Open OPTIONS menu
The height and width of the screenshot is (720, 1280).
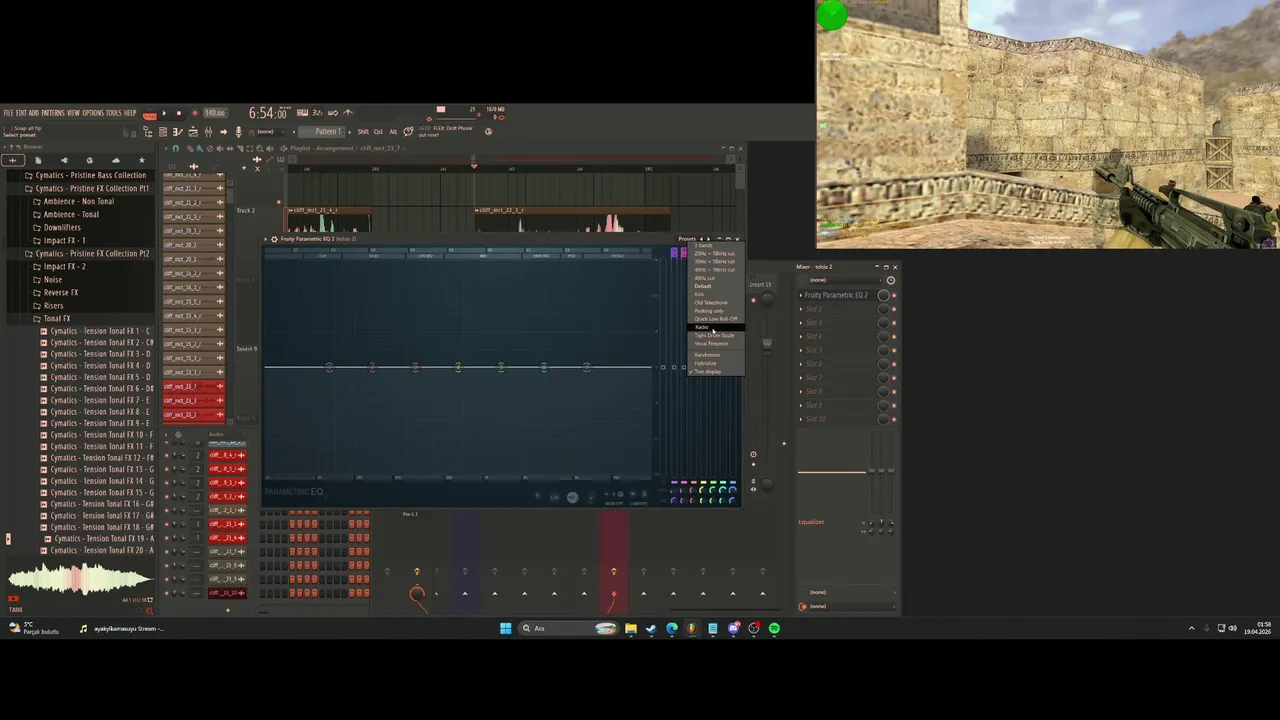[92, 113]
